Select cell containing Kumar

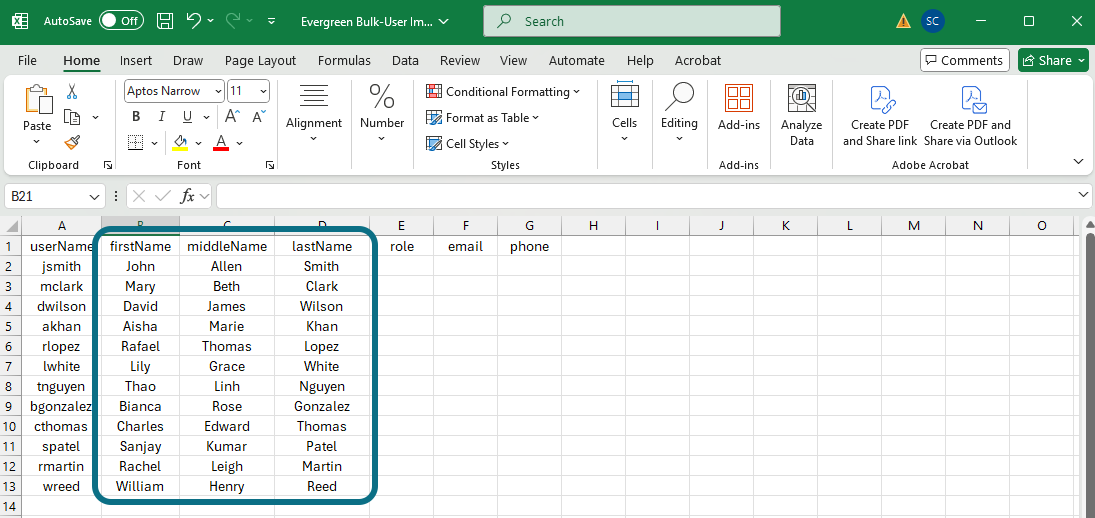[227, 446]
